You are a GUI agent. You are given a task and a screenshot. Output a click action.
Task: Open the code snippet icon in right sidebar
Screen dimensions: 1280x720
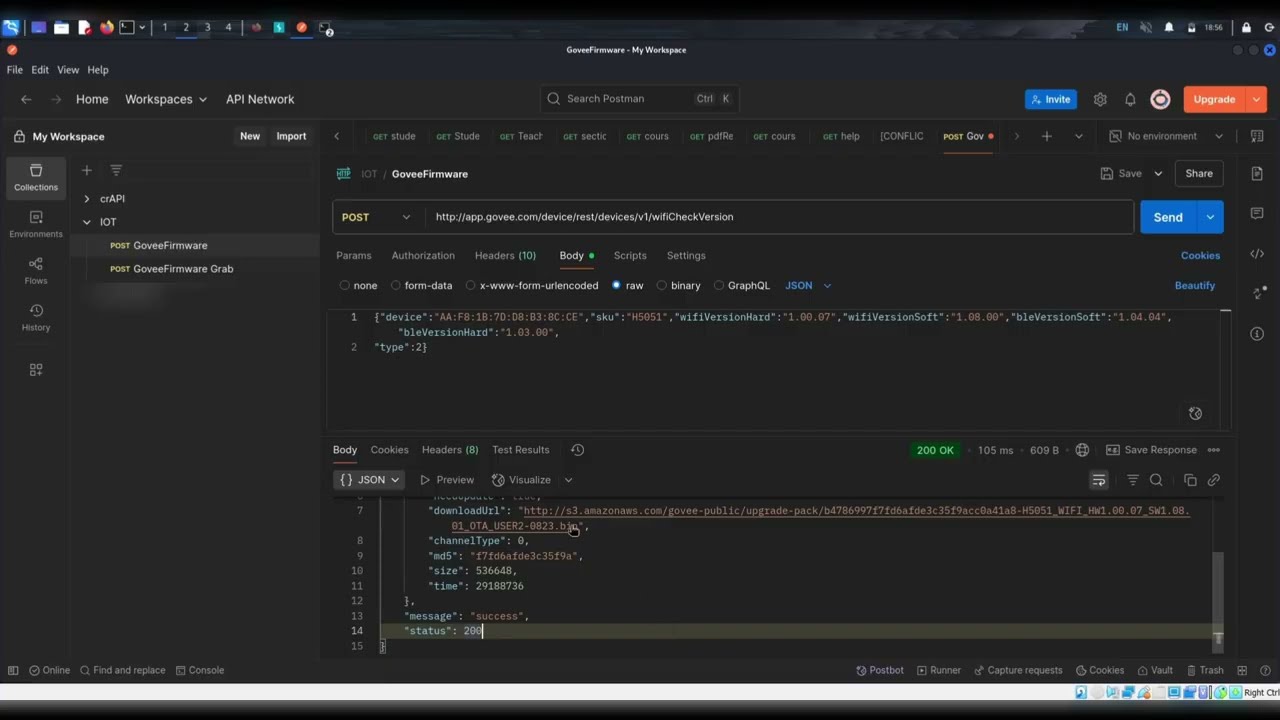pos(1257,254)
